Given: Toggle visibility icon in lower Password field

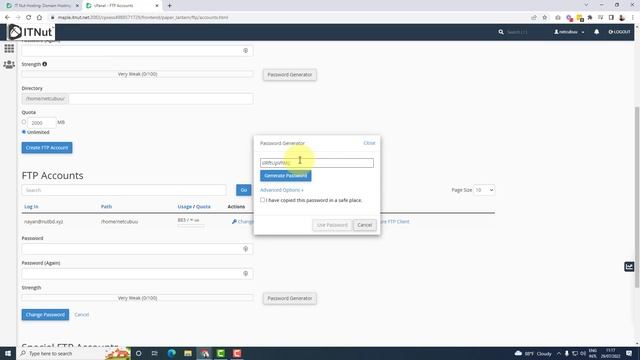Looking at the screenshot, I should click(246, 249).
